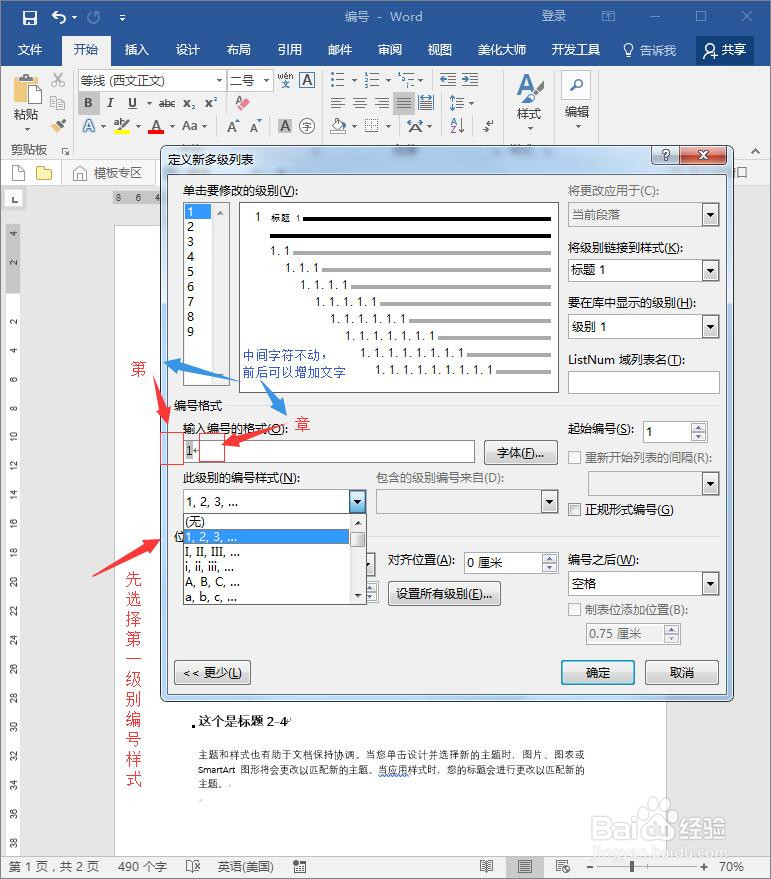Click the Line Spacing icon
Screen dimensions: 771x879
click(457, 103)
